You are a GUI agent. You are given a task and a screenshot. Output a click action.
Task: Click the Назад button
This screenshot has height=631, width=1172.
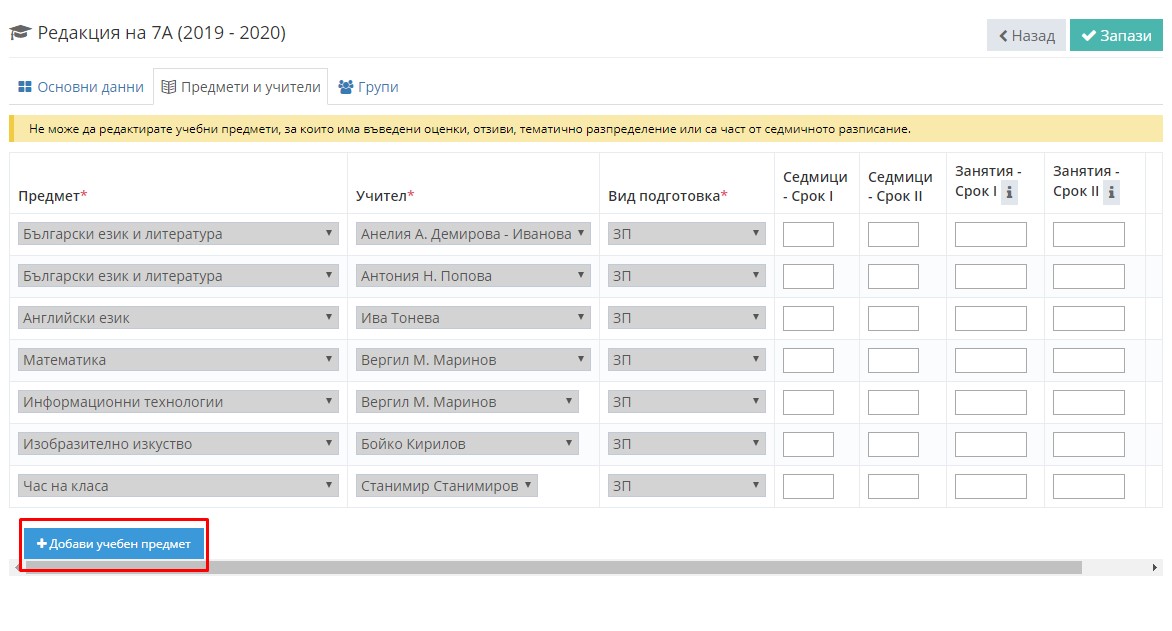(x=1026, y=35)
